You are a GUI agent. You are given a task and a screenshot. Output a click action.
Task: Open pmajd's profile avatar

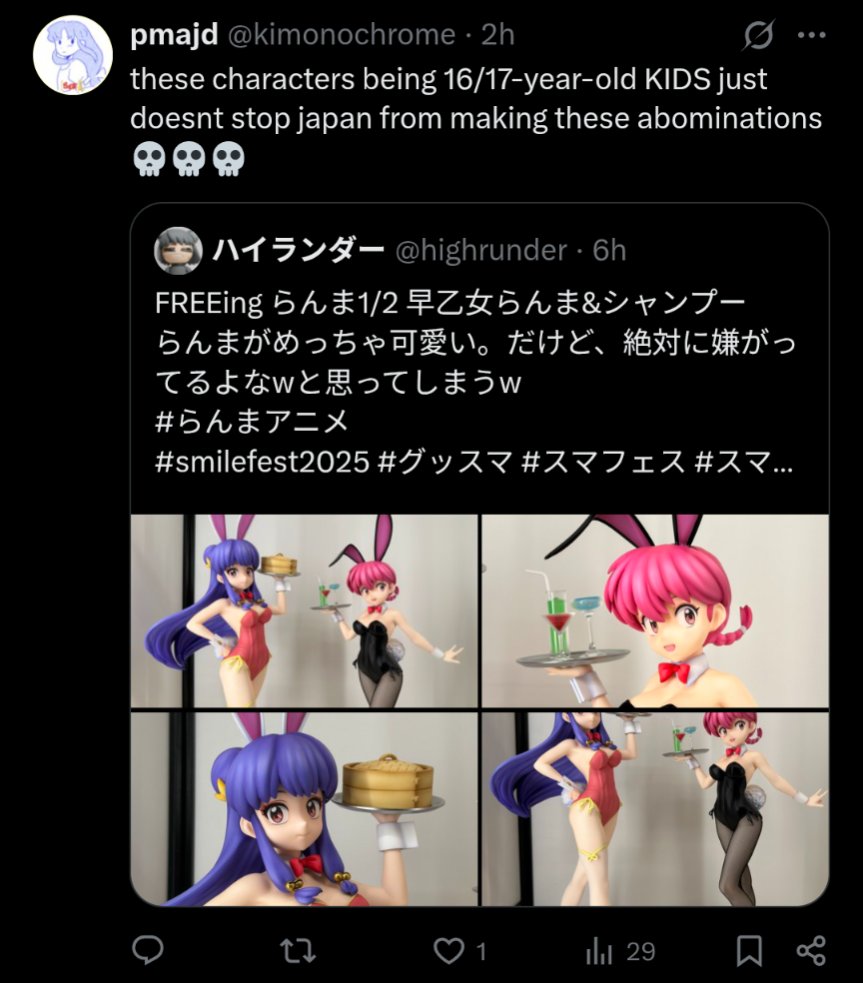(x=73, y=55)
